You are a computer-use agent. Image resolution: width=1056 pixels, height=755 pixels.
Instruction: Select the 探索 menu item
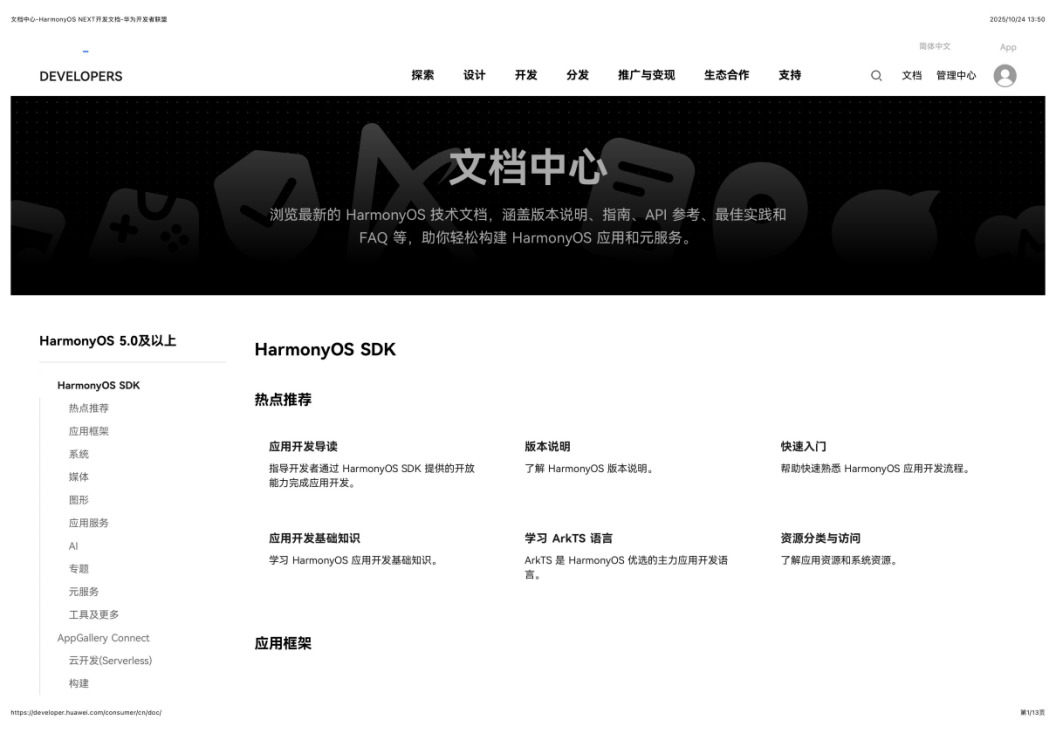[x=421, y=74]
